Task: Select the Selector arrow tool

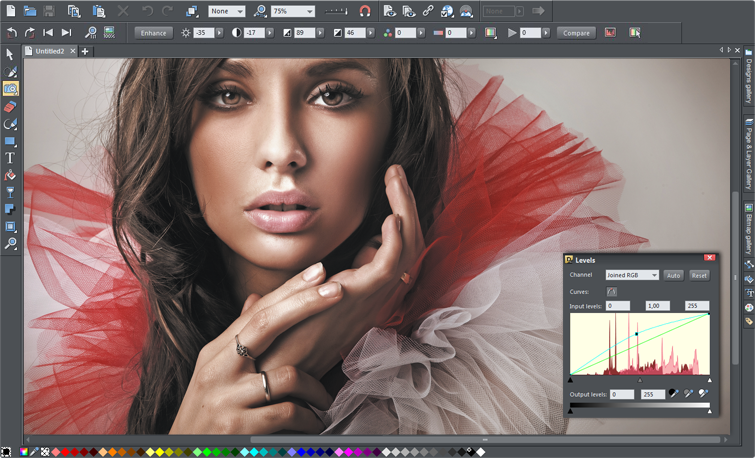Action: 10,54
